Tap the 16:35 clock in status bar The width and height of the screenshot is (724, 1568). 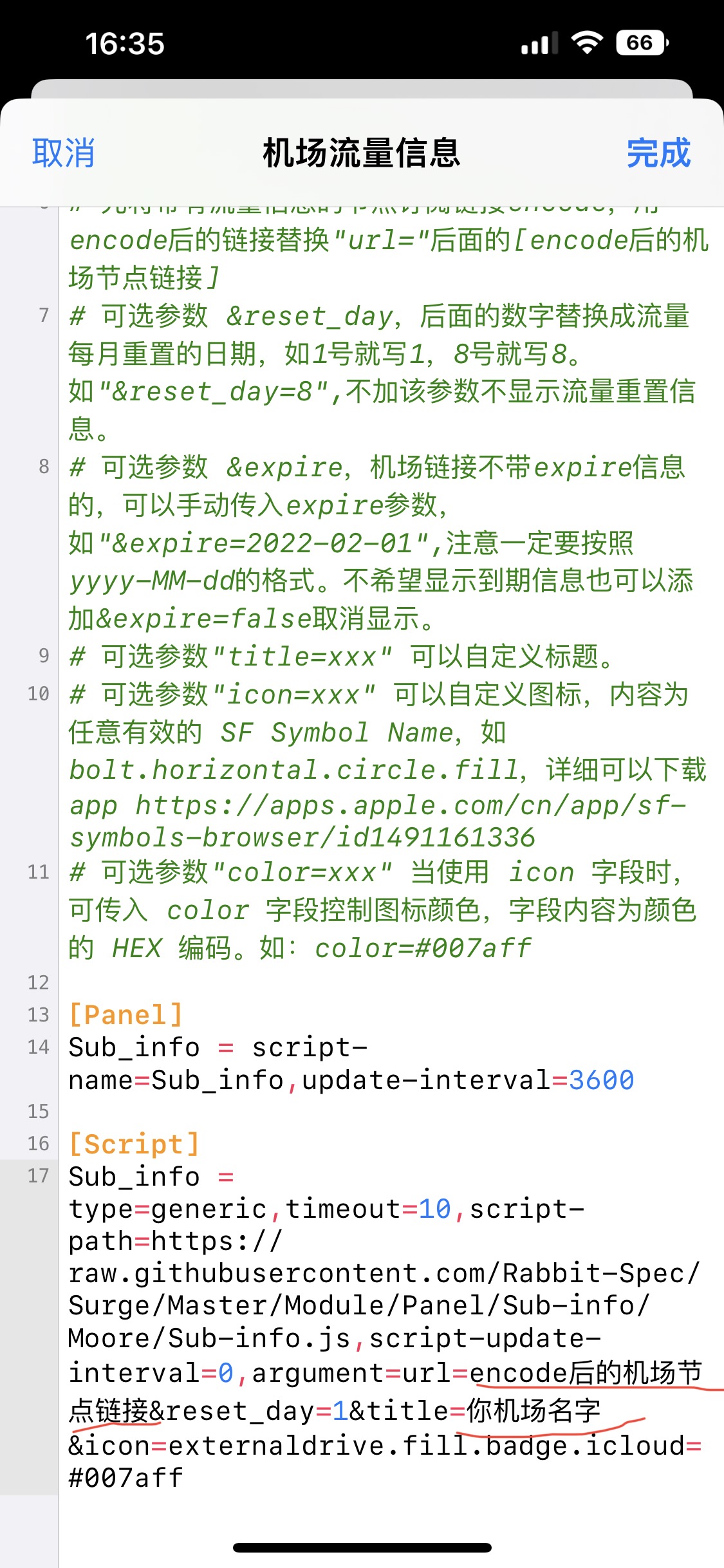click(125, 44)
